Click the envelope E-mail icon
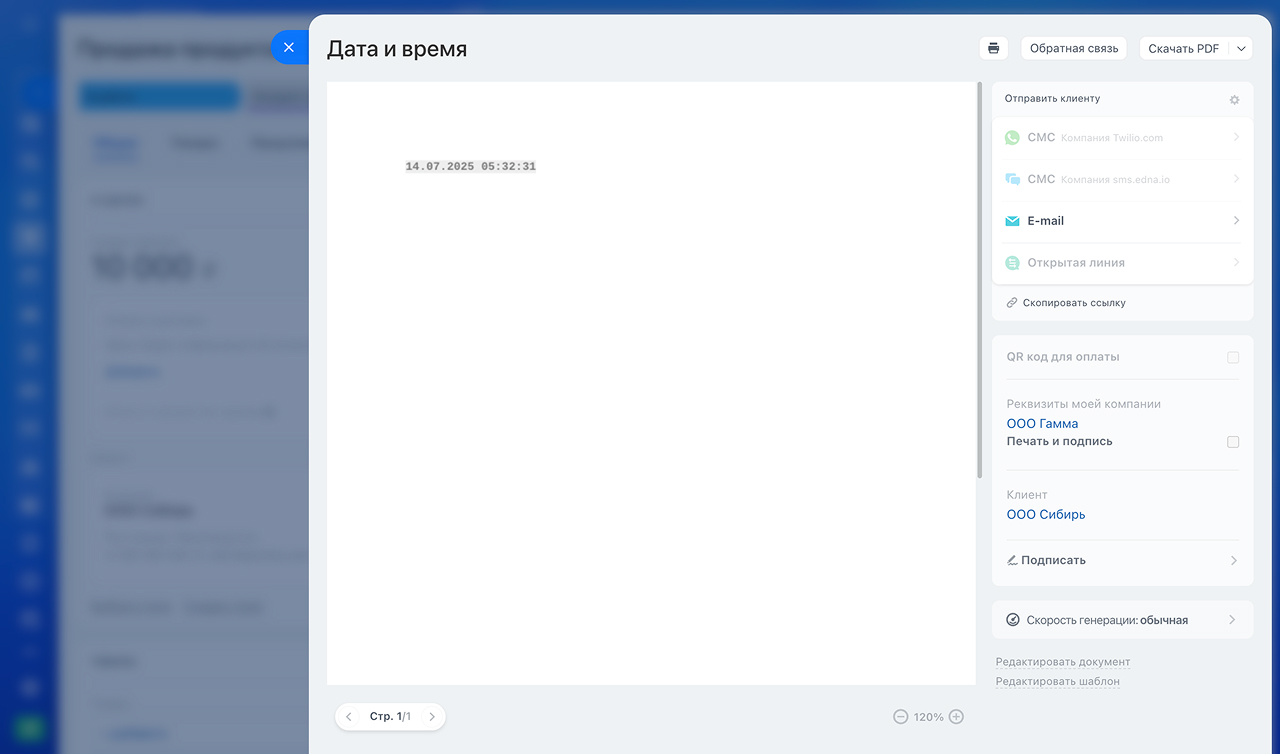This screenshot has height=754, width=1280. click(x=1012, y=221)
